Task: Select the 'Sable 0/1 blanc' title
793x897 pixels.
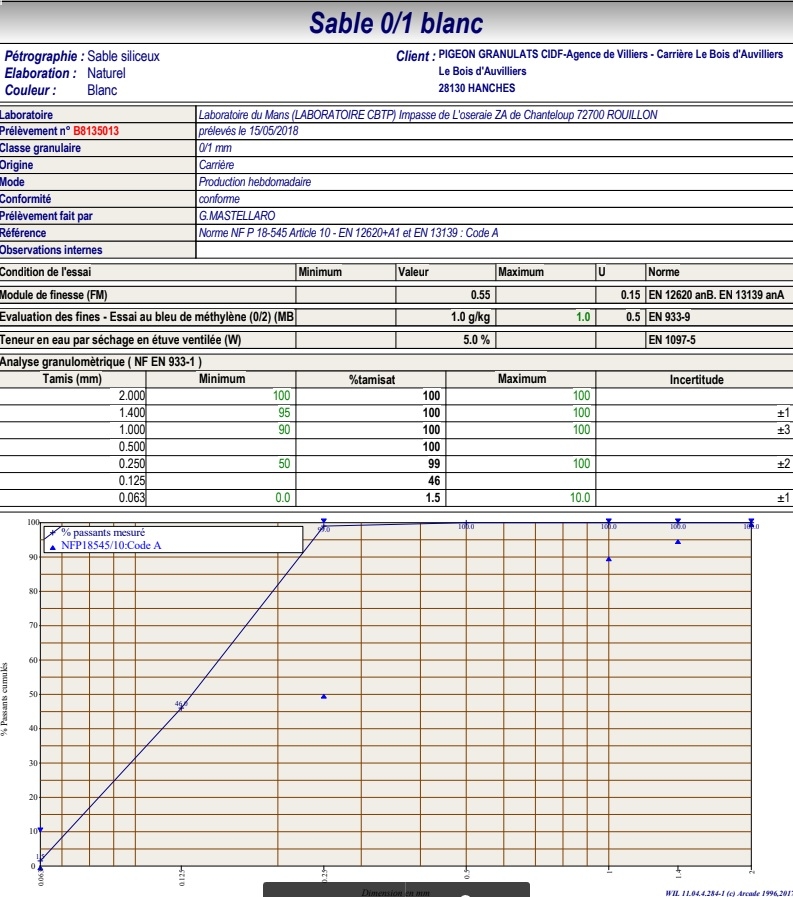Action: pos(396,22)
